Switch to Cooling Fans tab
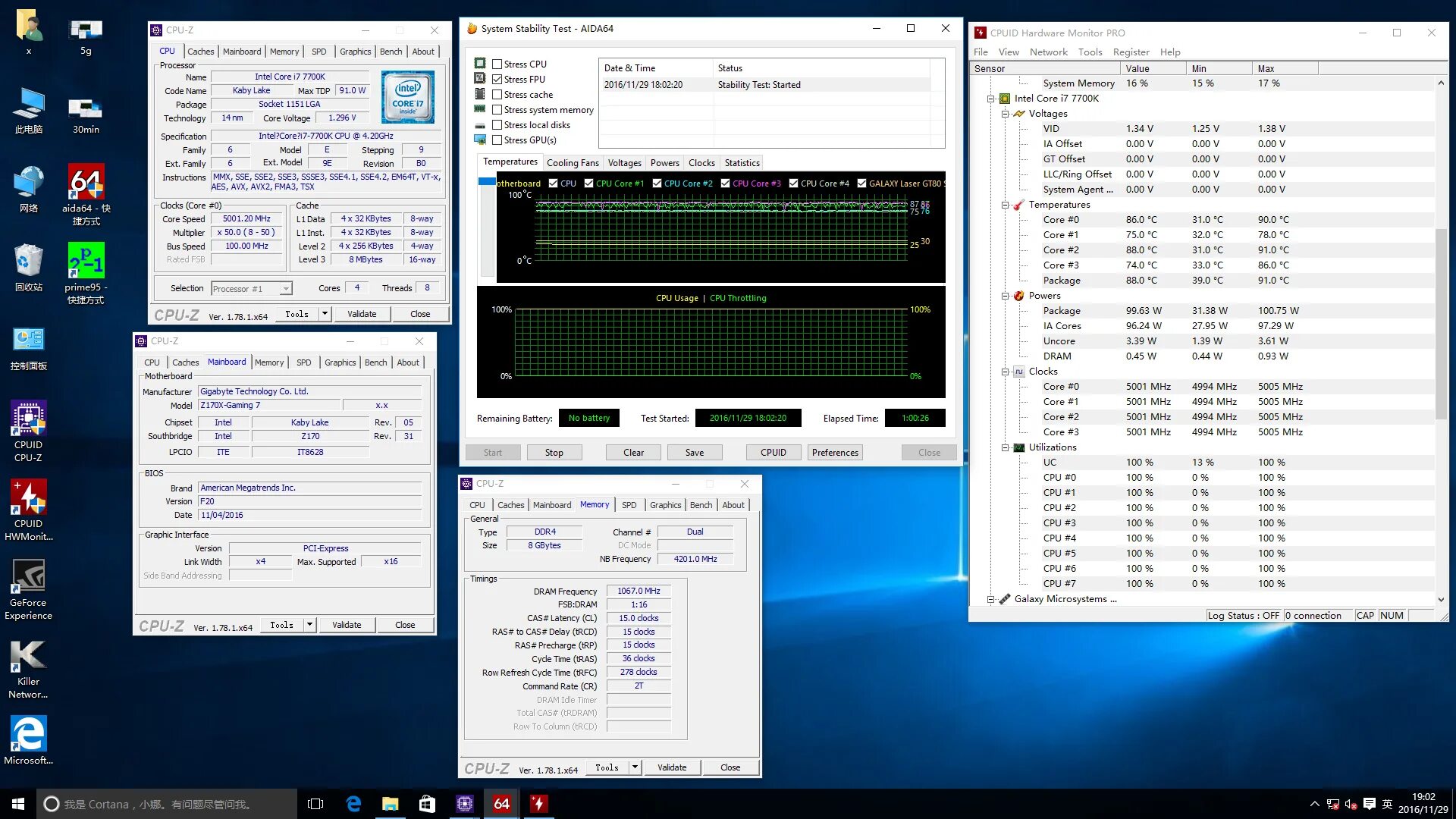This screenshot has height=819, width=1456. (x=573, y=163)
